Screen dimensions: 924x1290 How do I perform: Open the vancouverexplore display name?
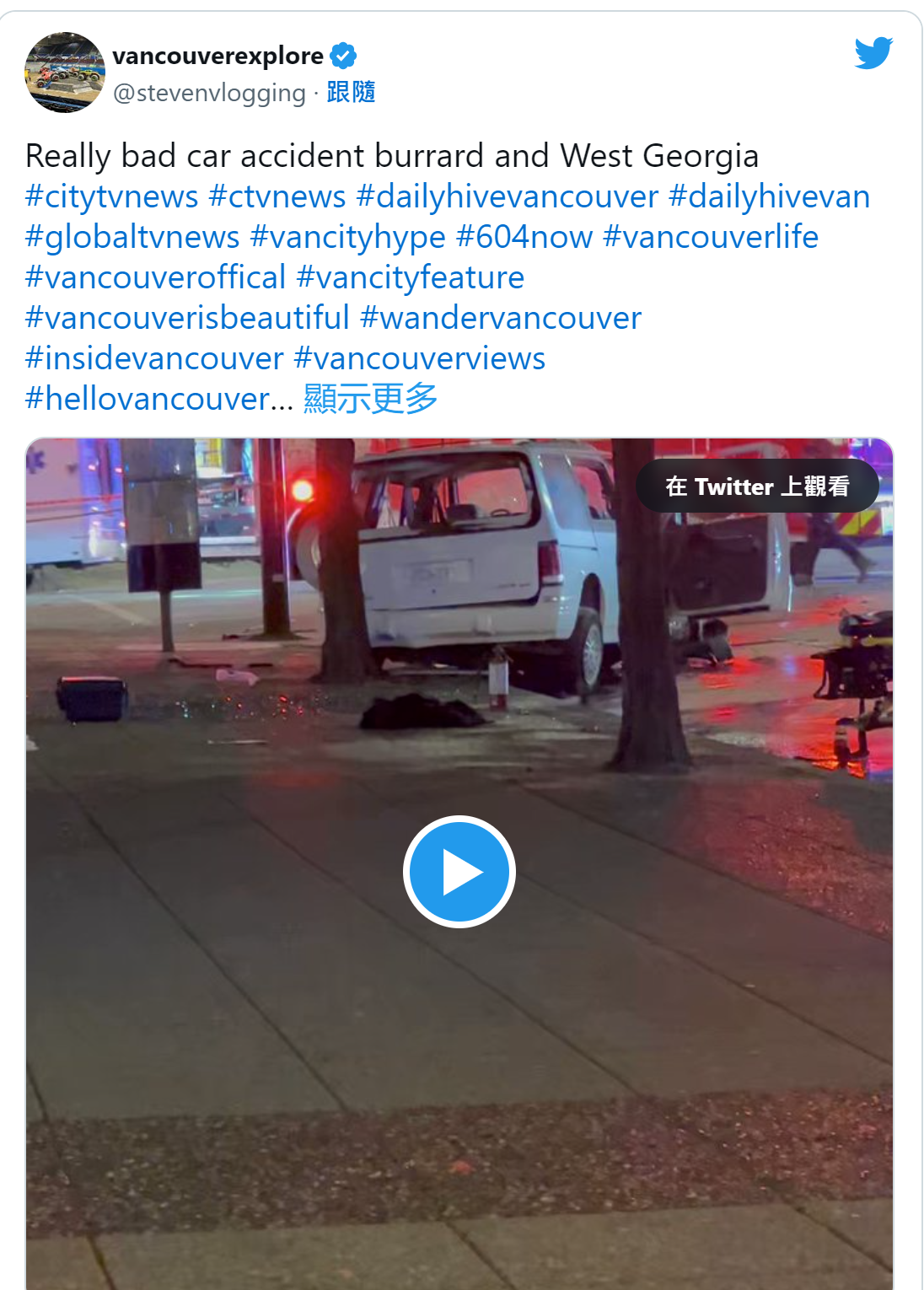218,56
